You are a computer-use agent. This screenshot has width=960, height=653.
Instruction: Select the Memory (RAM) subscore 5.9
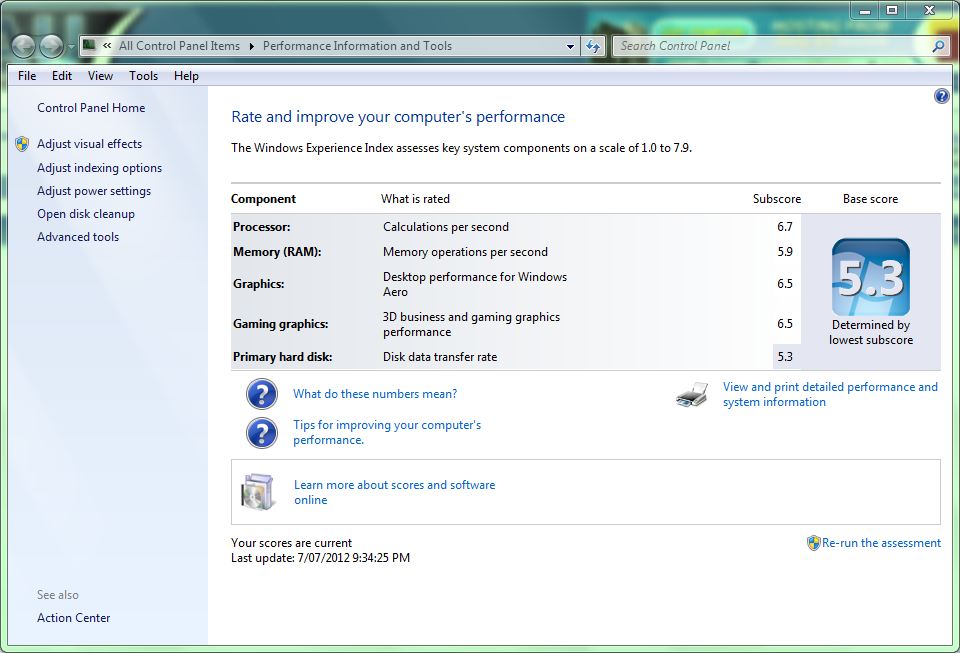785,252
